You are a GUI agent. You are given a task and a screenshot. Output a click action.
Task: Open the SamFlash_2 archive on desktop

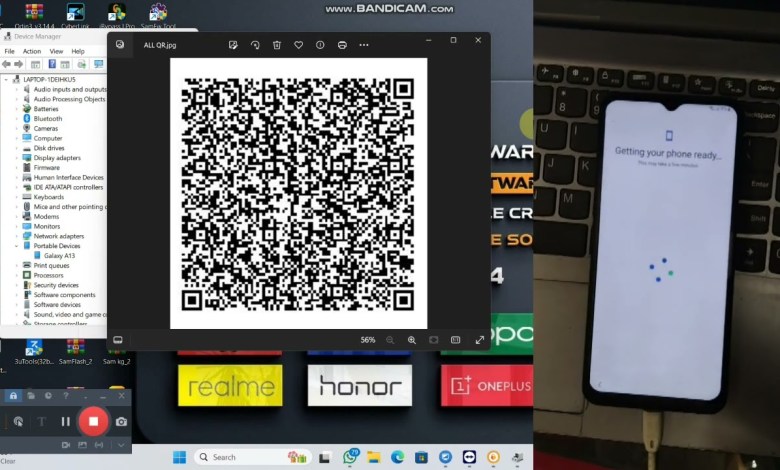[x=76, y=352]
